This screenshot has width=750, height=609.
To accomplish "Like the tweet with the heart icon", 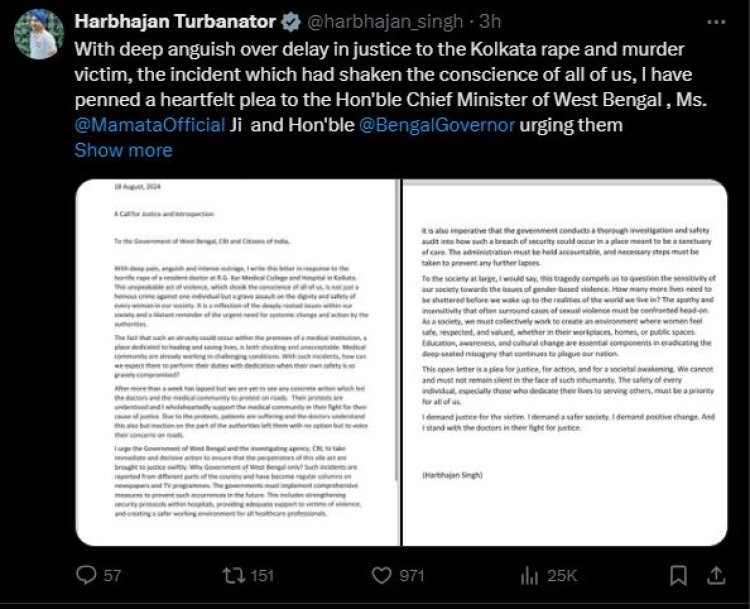I will click(381, 575).
